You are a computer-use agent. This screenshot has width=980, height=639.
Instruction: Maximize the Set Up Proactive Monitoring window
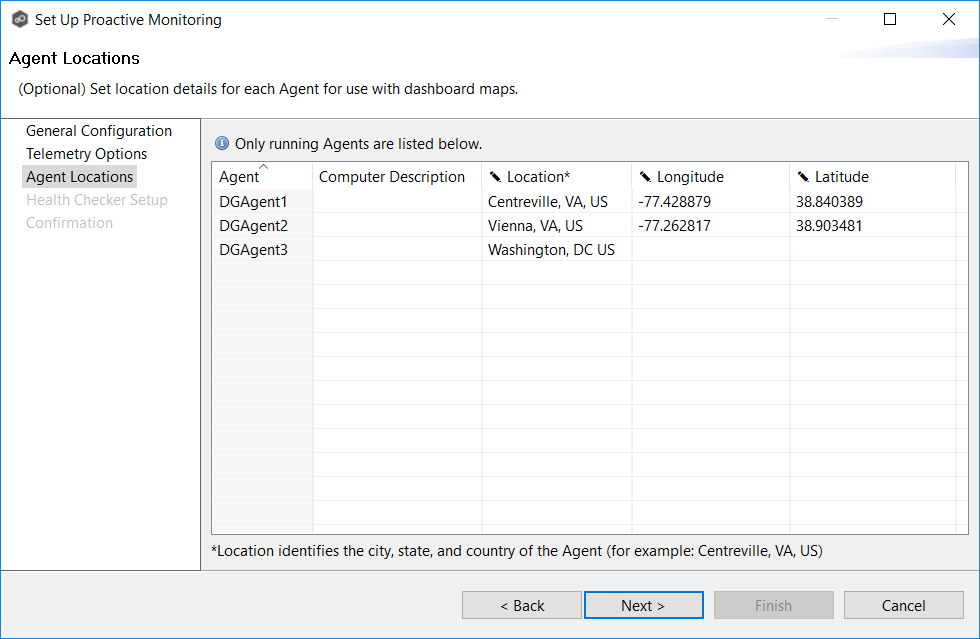[x=890, y=19]
